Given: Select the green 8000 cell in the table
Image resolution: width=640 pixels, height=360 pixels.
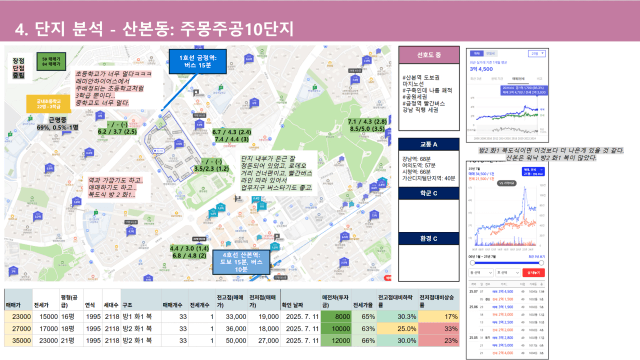Looking at the screenshot, I should coord(336,316).
